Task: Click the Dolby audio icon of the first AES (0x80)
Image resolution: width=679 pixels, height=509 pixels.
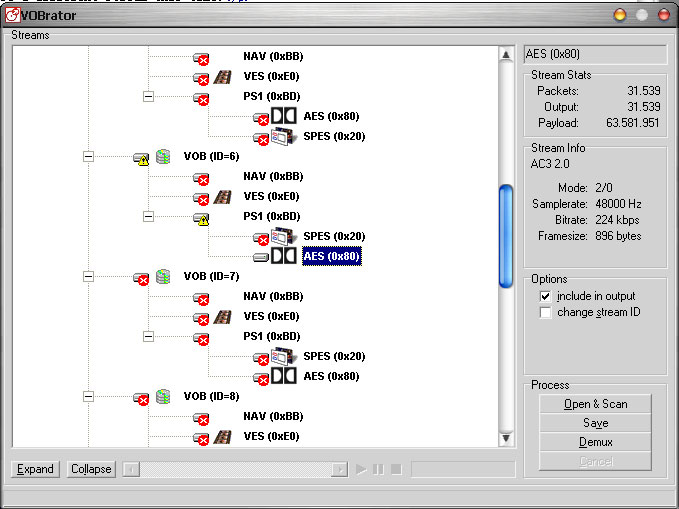Action: pos(283,116)
